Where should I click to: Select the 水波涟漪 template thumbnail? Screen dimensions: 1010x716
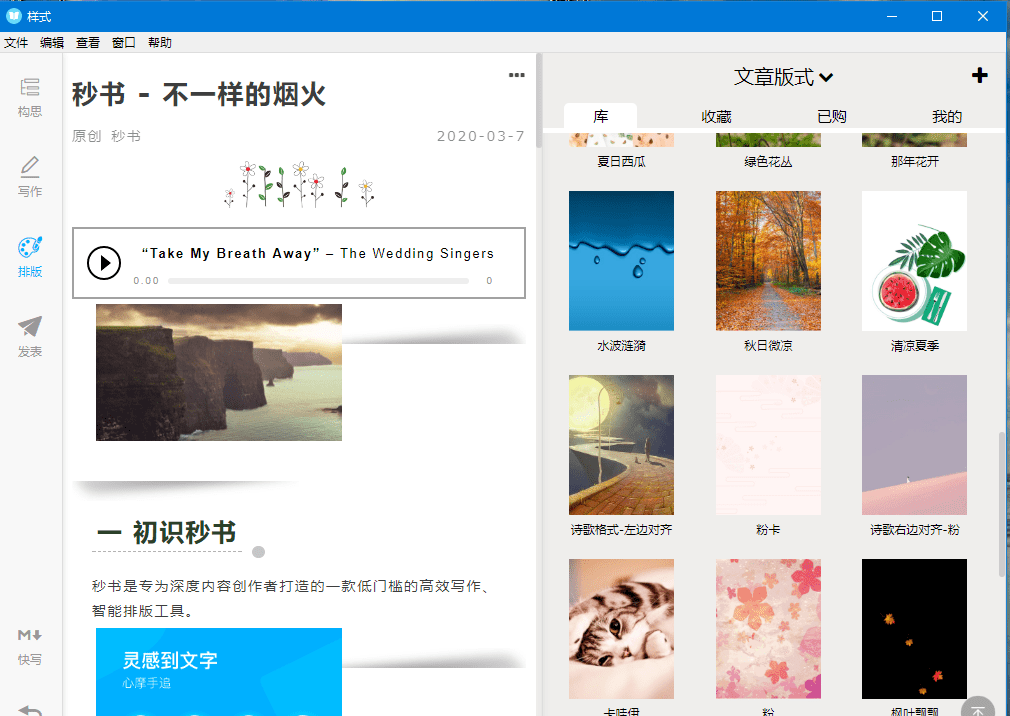coord(621,261)
